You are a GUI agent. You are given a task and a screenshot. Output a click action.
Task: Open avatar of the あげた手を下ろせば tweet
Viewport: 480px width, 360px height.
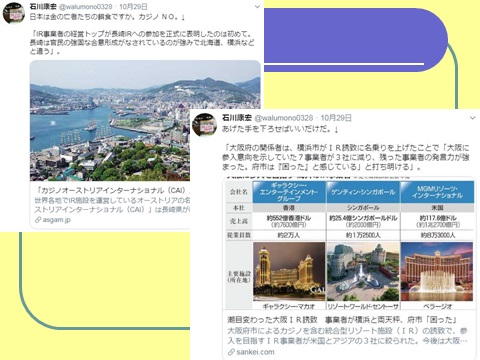[x=205, y=125]
